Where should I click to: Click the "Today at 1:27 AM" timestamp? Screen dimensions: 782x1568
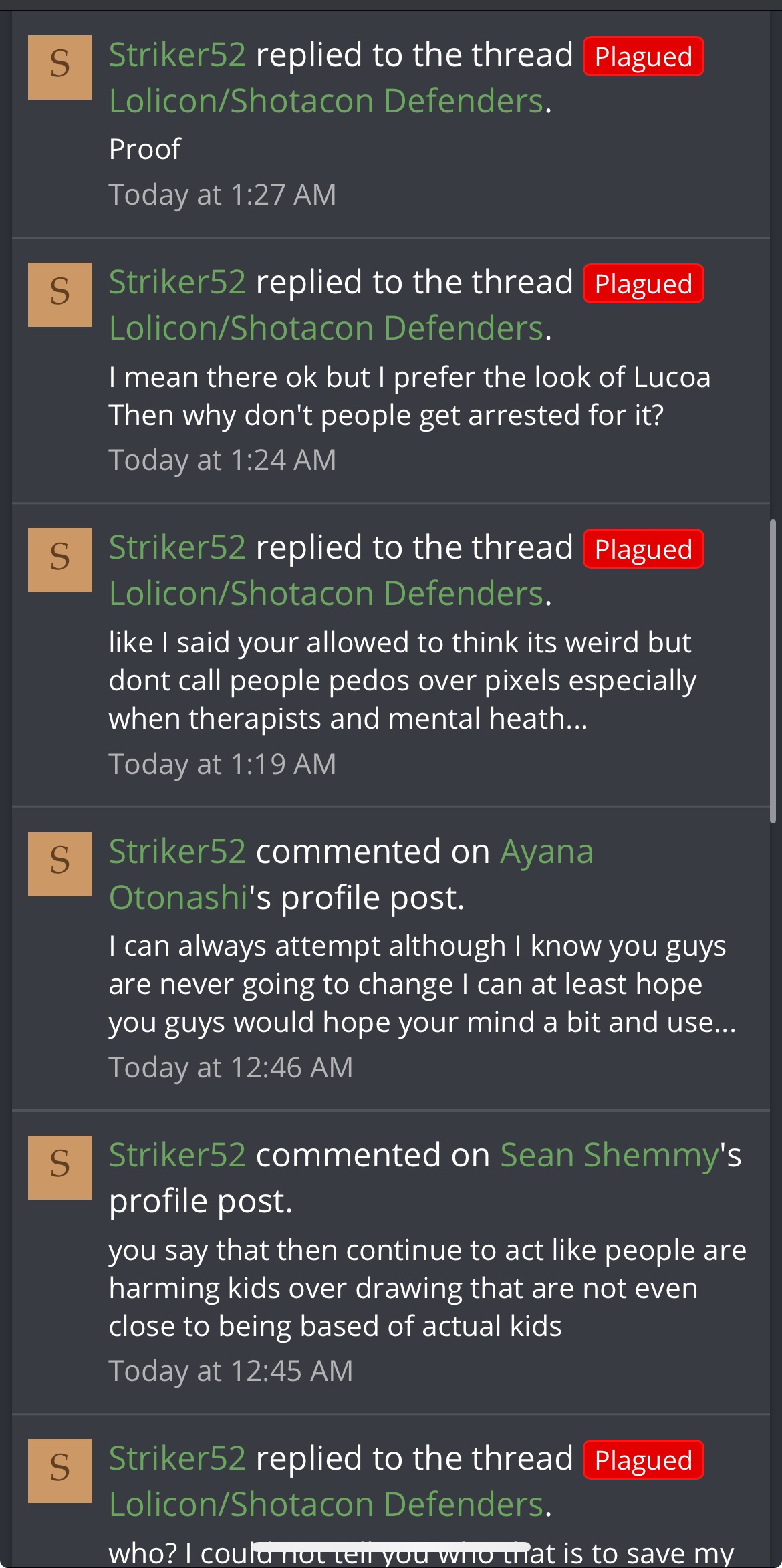tap(222, 195)
